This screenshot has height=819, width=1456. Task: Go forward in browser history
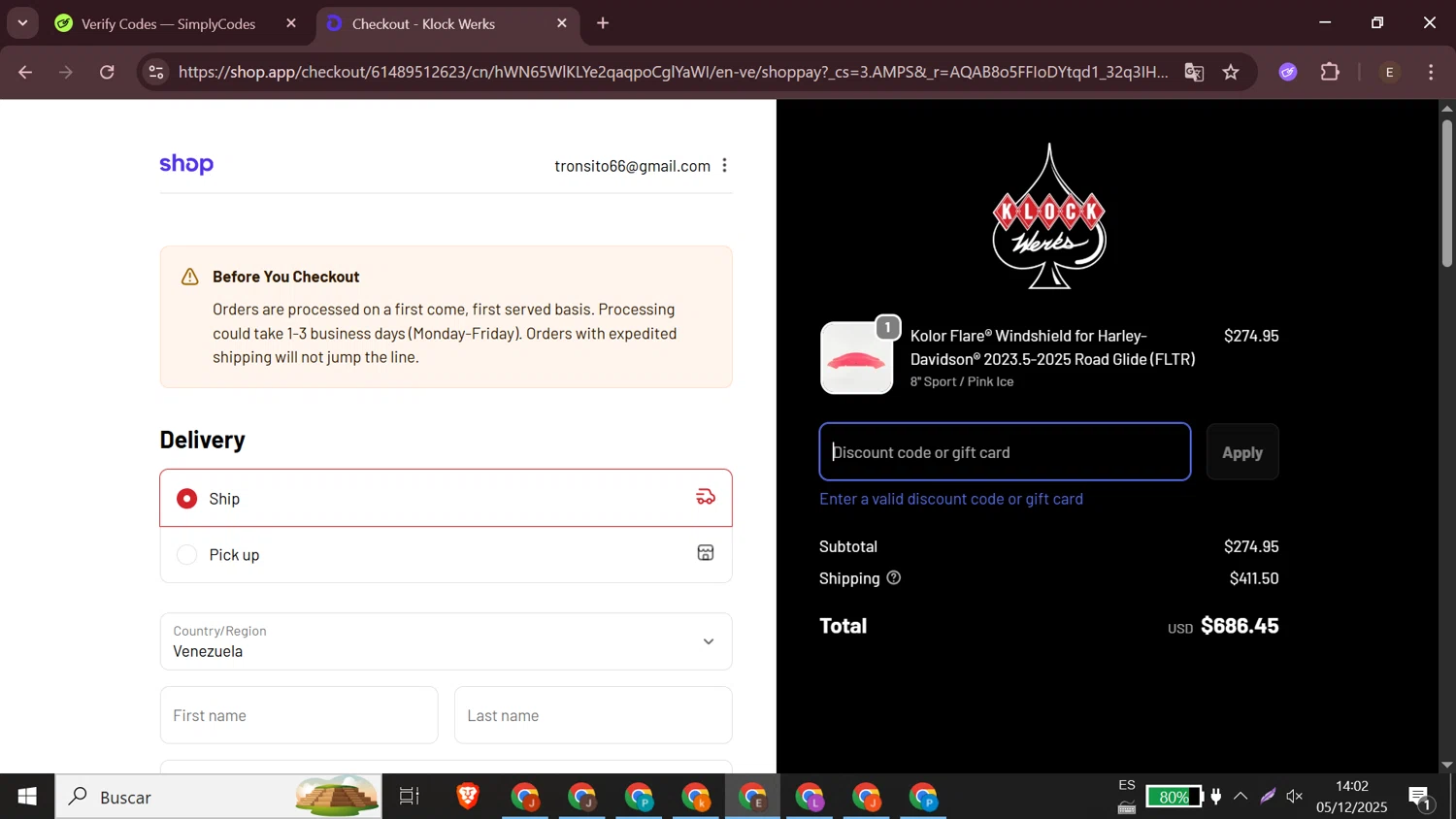point(66,72)
